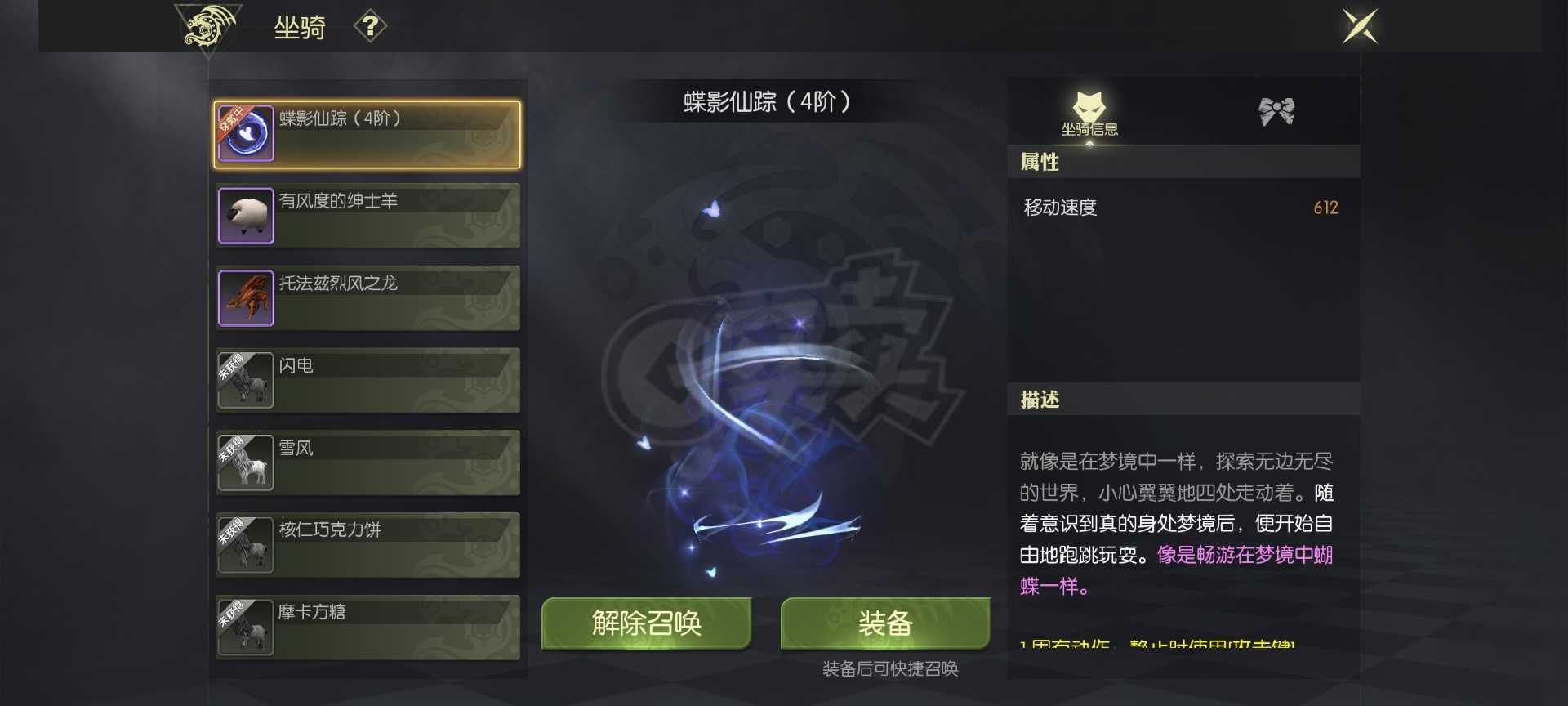This screenshot has height=706, width=1568.
Task: Click the pink highlighted description text
Action: 1176,570
